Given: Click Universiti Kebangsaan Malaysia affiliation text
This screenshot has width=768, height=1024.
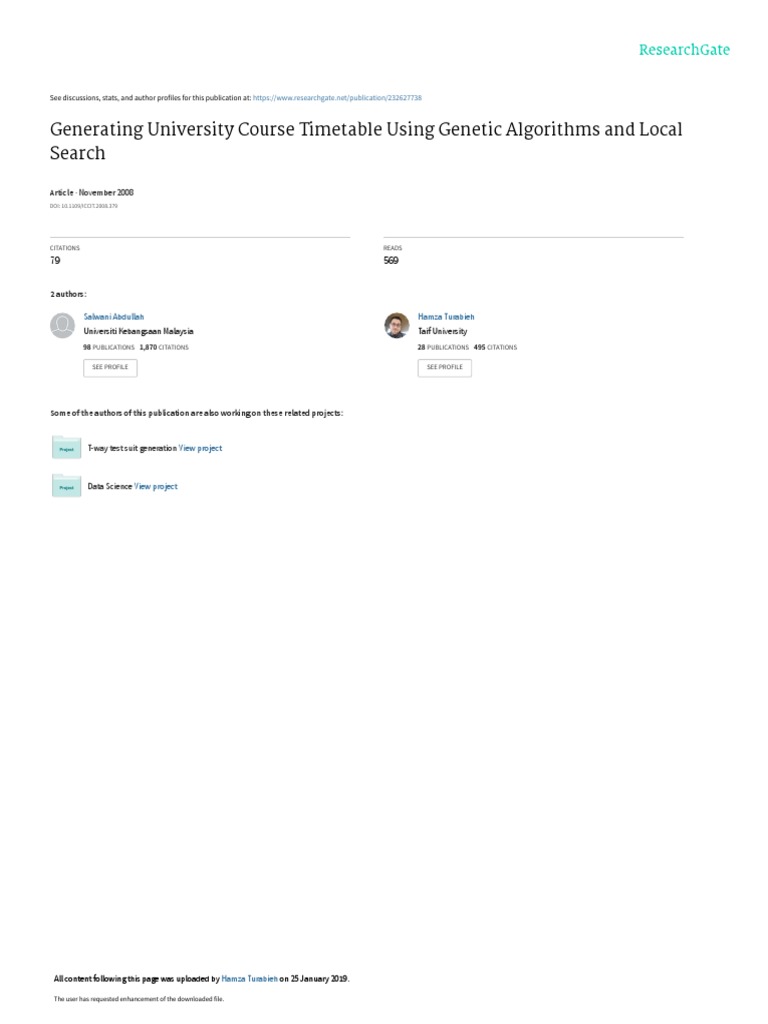Looking at the screenshot, I should (x=138, y=331).
